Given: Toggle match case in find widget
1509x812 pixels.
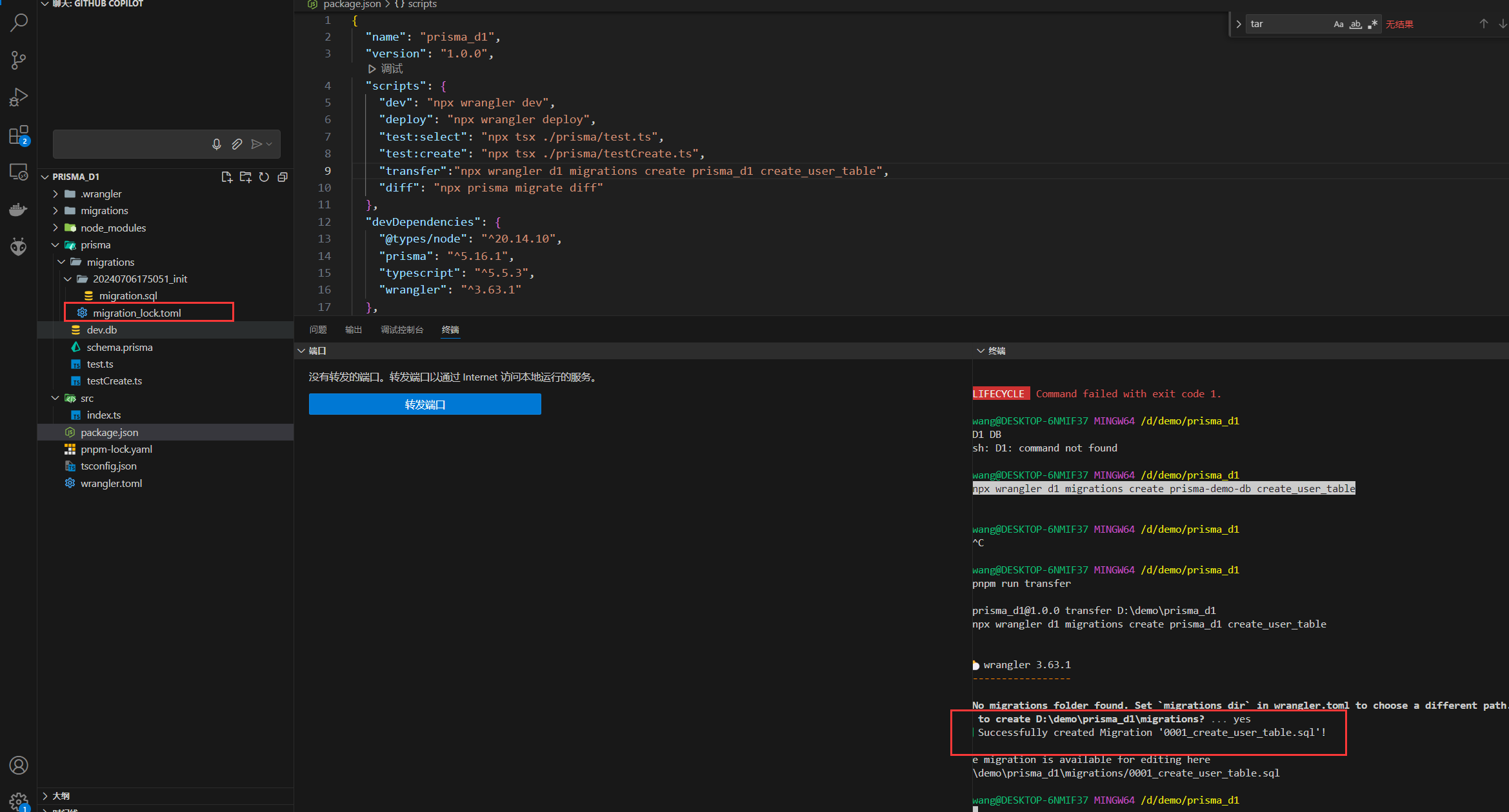Looking at the screenshot, I should pos(1339,24).
